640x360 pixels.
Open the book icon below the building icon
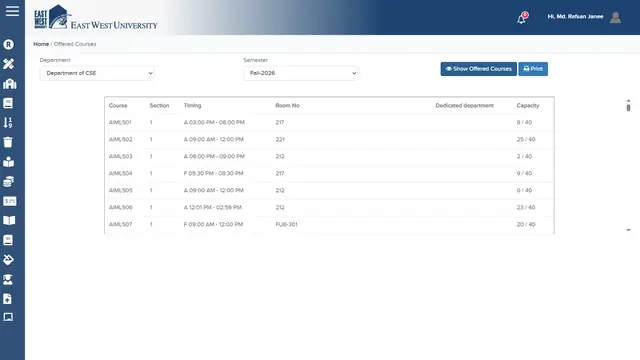8,103
